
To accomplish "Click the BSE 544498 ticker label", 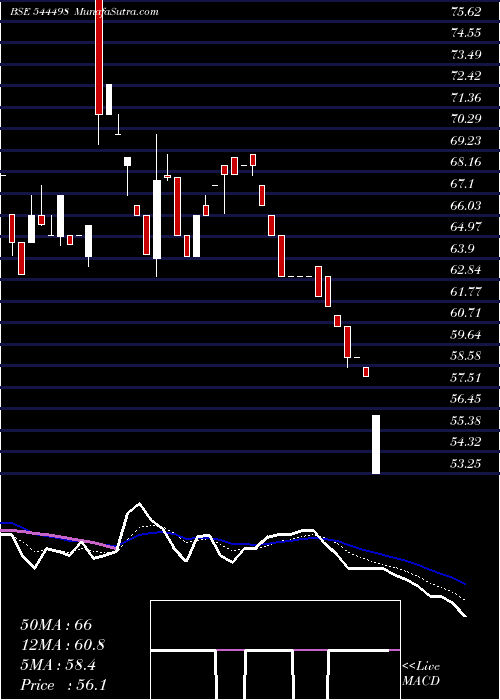I will click(x=39, y=11).
